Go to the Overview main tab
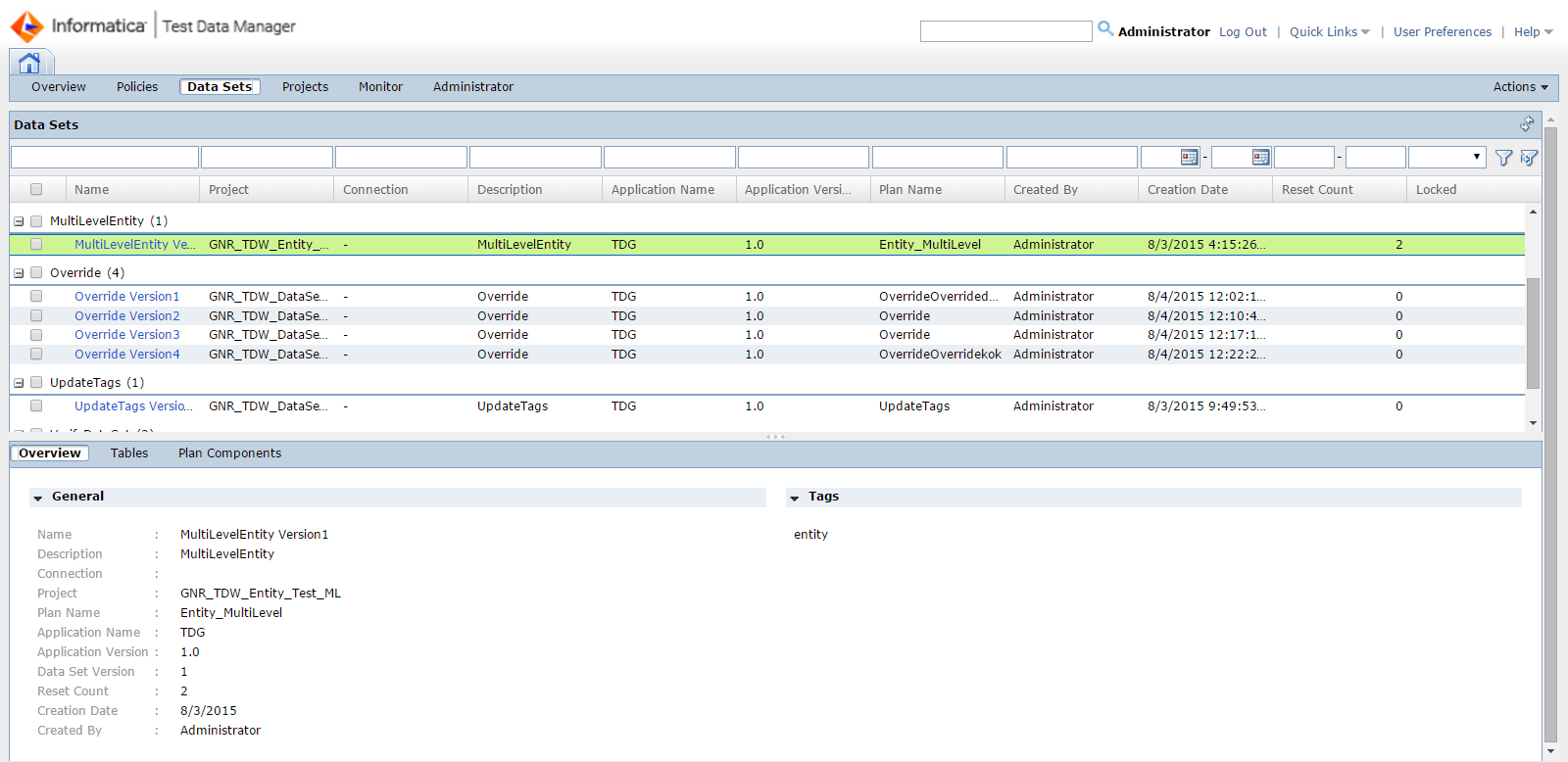 click(59, 87)
